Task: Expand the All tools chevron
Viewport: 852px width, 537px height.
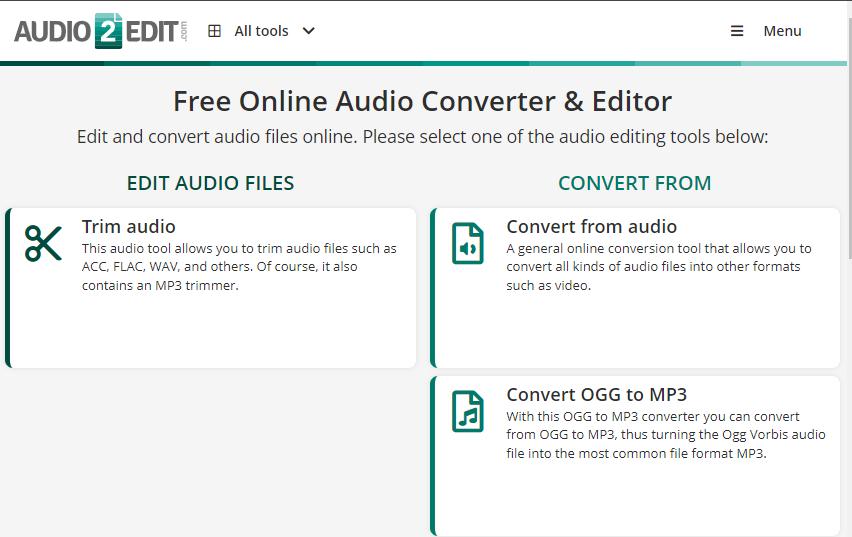Action: point(309,31)
